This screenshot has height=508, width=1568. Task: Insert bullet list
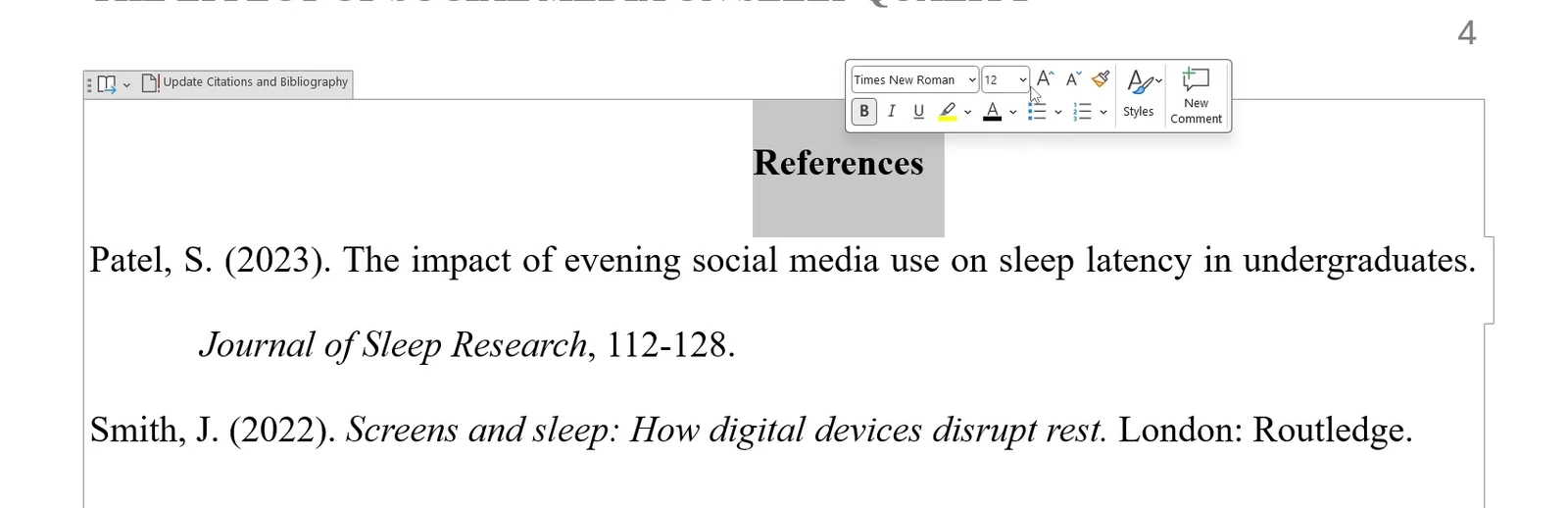(1036, 112)
